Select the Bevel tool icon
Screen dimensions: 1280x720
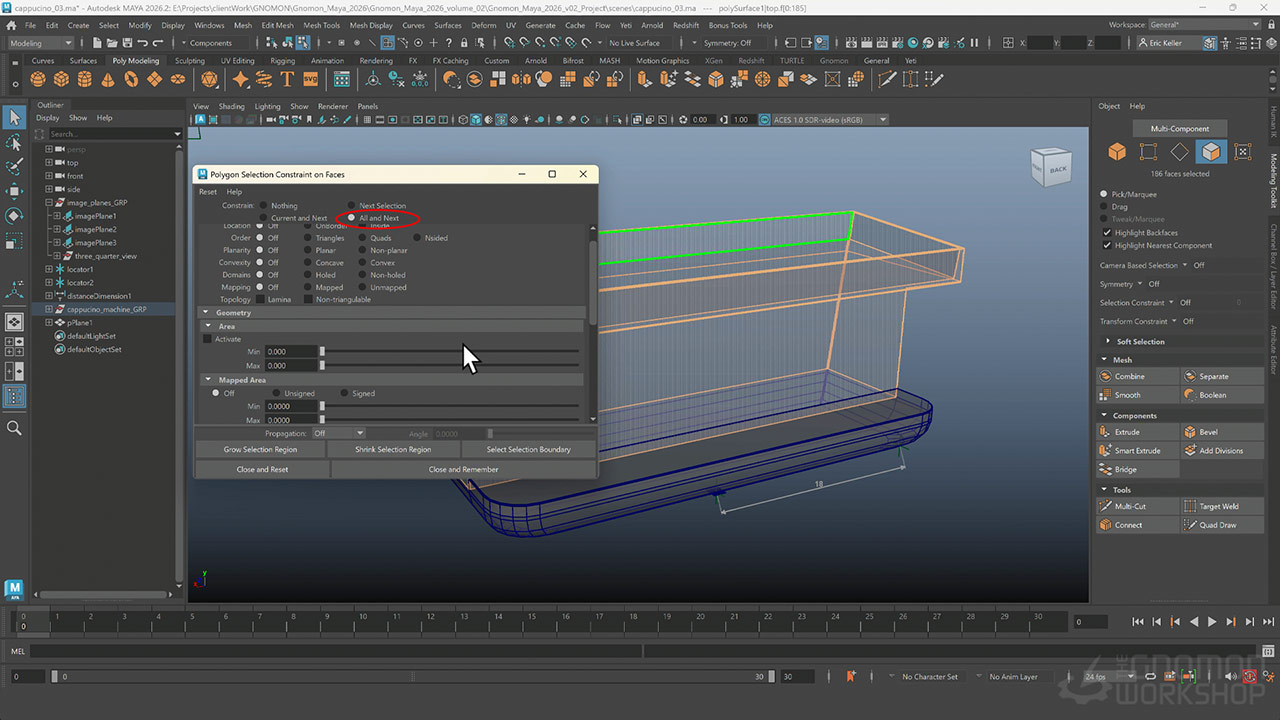(1190, 432)
